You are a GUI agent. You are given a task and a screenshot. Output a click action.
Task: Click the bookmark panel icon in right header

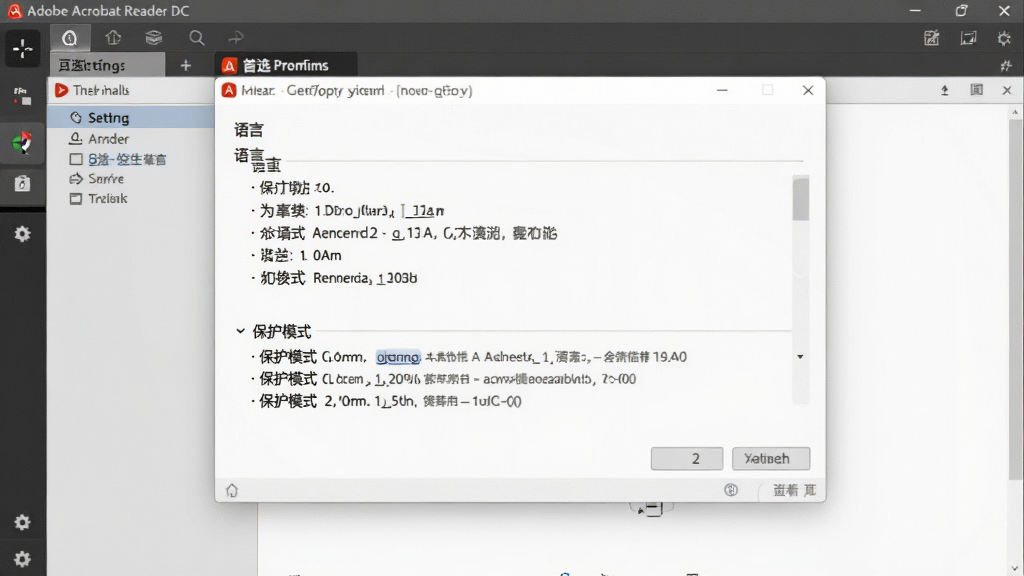976,90
